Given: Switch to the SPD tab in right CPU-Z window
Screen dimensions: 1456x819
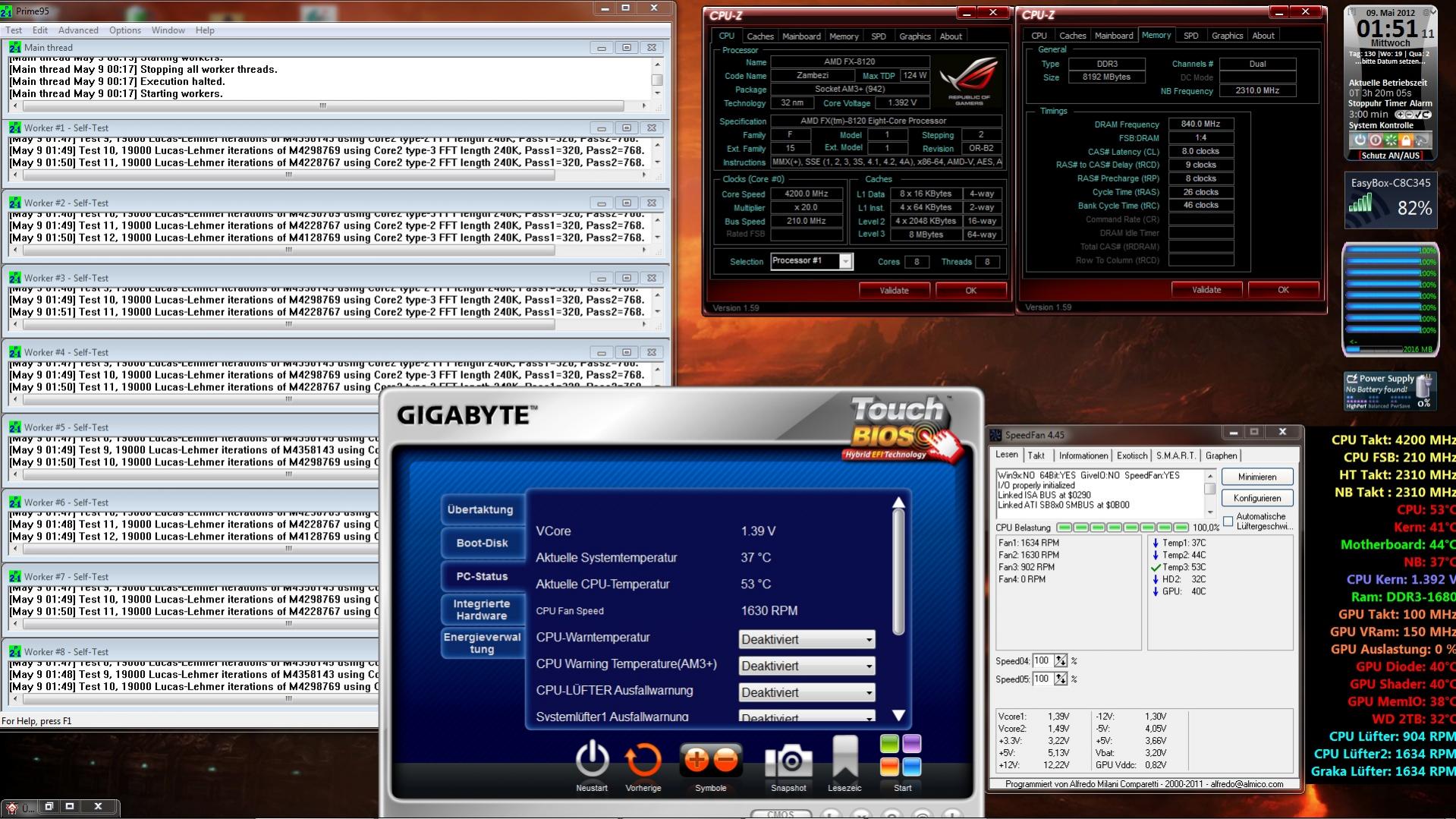Looking at the screenshot, I should point(1191,36).
